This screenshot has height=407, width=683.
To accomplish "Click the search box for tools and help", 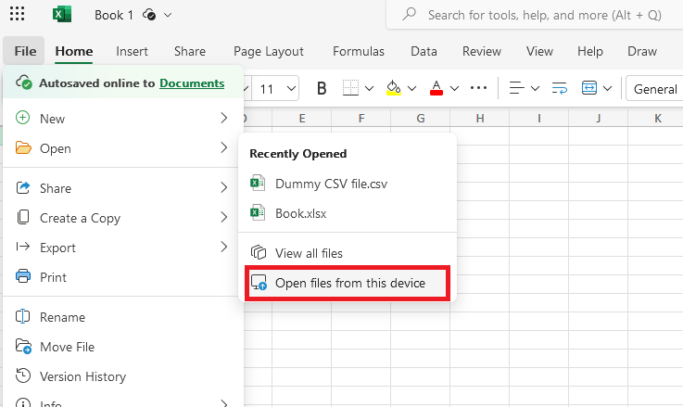I will point(534,15).
